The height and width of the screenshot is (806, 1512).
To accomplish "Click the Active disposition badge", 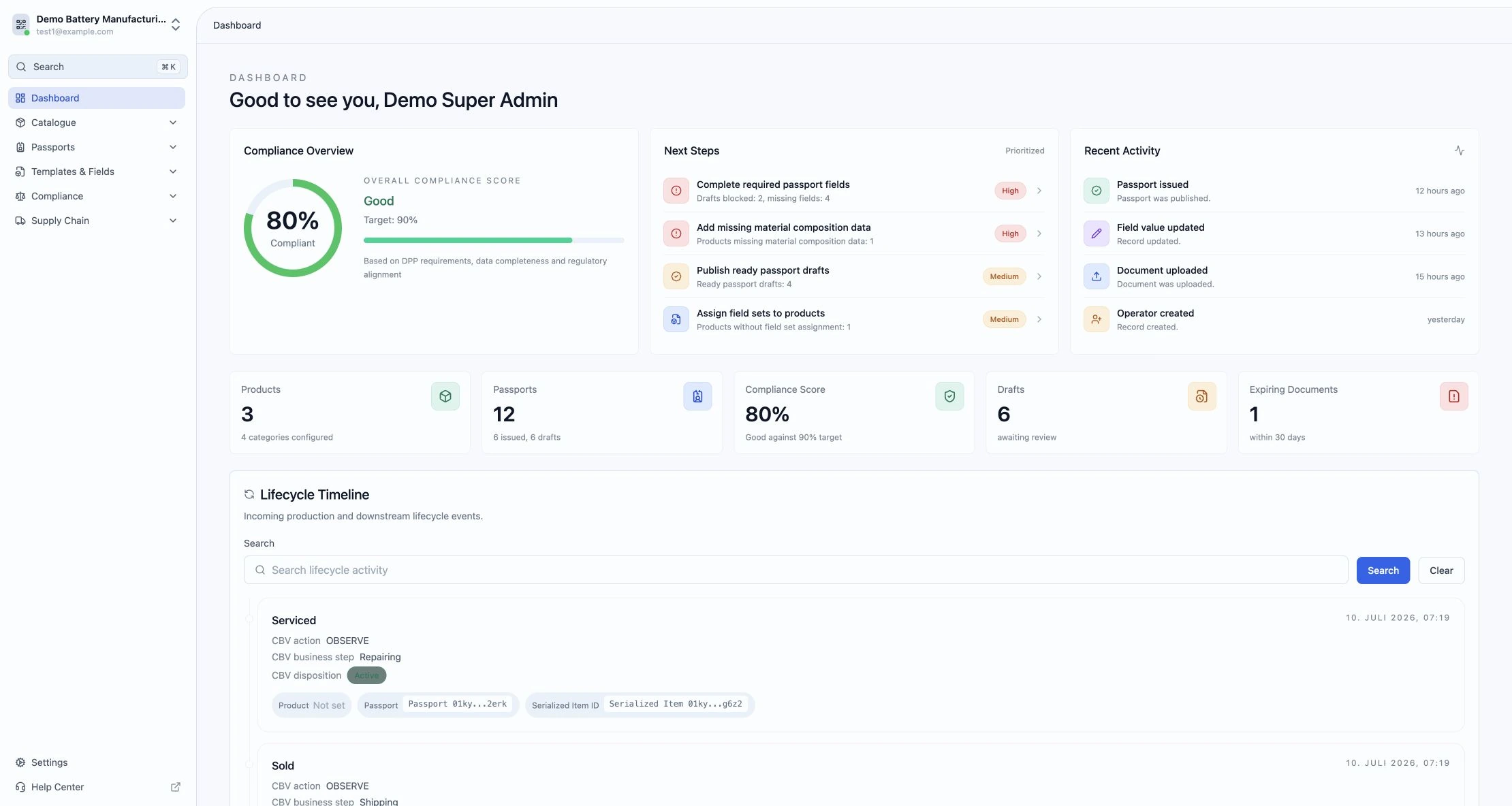I will coord(366,675).
